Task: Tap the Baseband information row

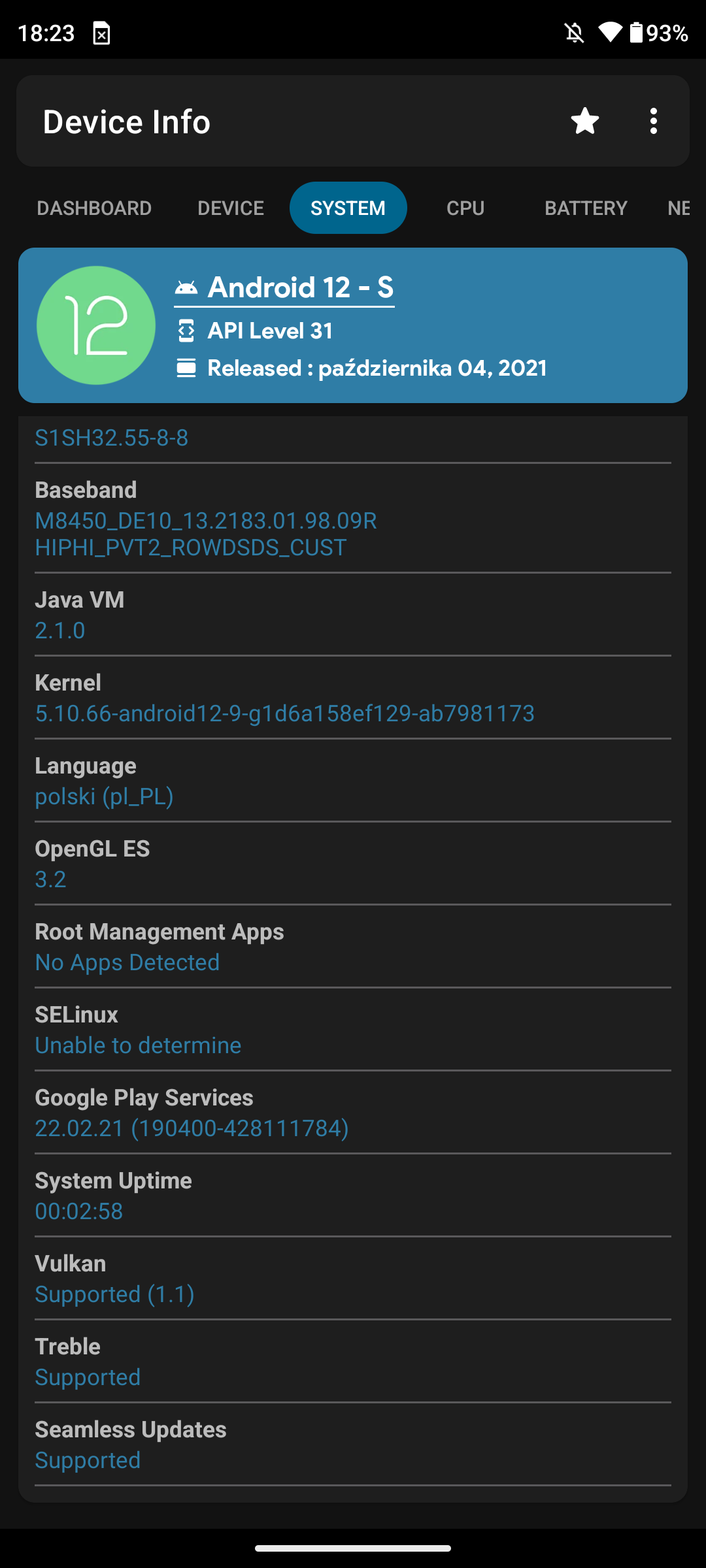Action: click(x=353, y=519)
